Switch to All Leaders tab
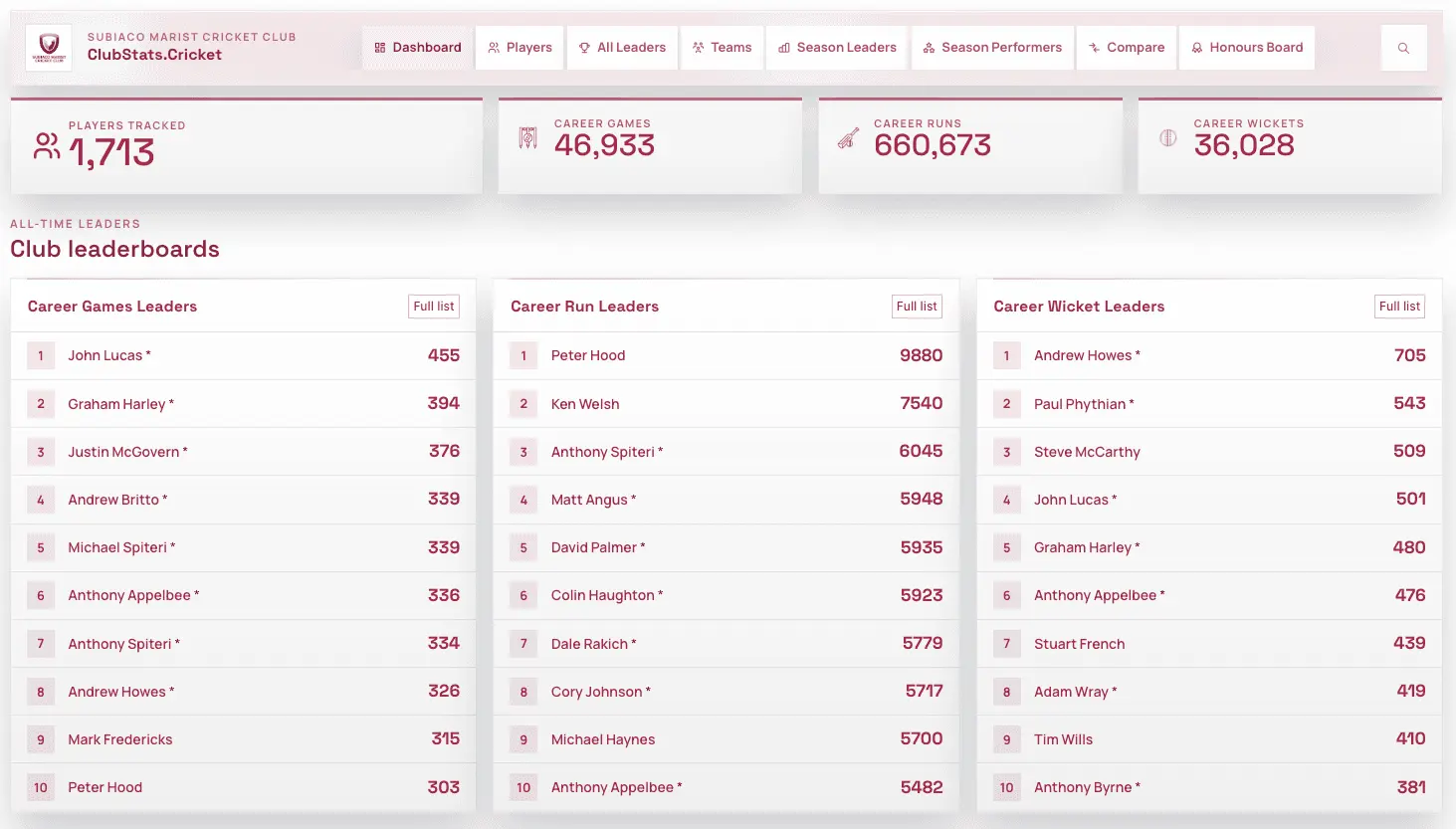The height and width of the screenshot is (829, 1456). click(622, 48)
